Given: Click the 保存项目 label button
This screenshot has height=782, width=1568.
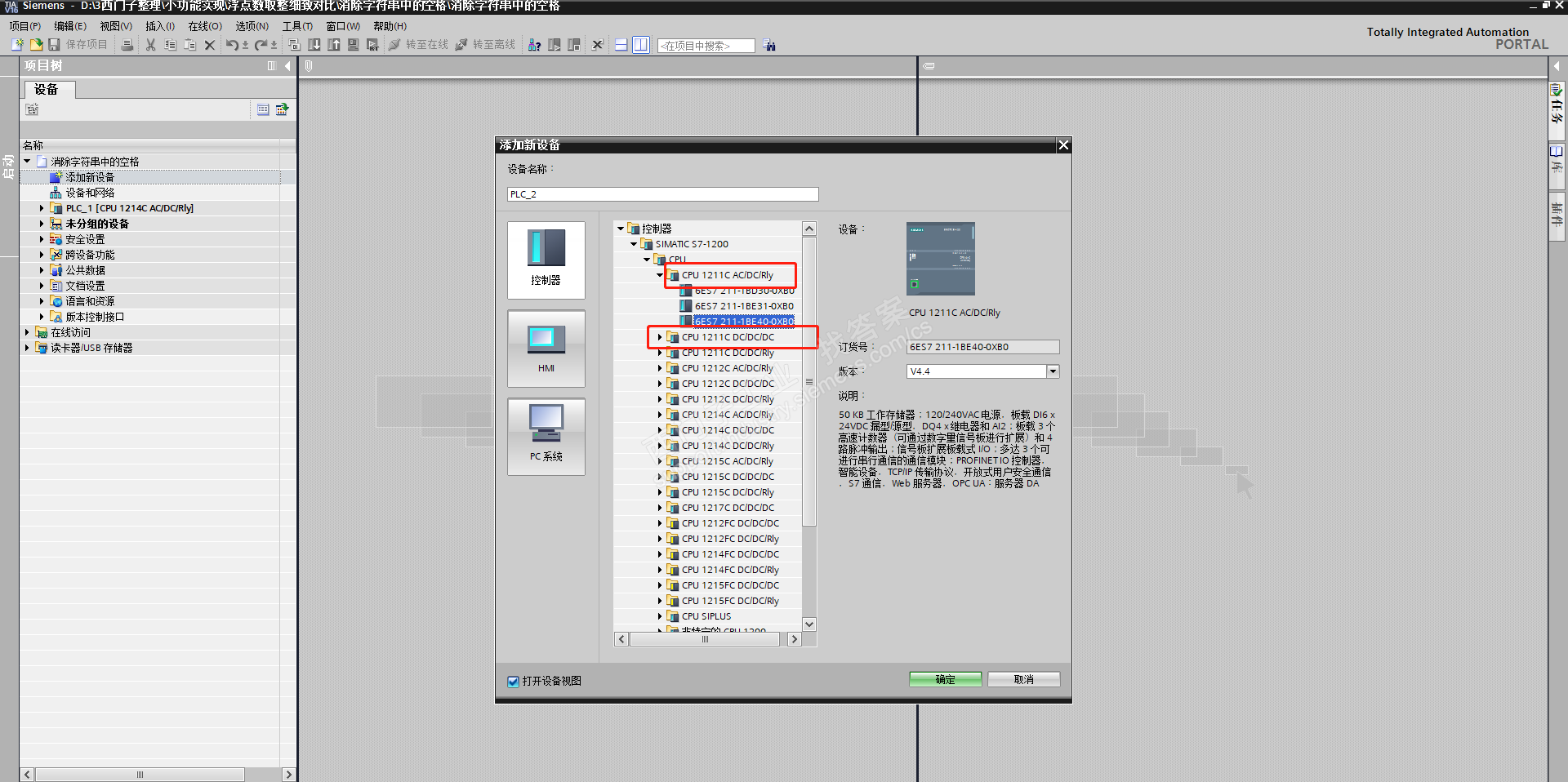Looking at the screenshot, I should [87, 45].
